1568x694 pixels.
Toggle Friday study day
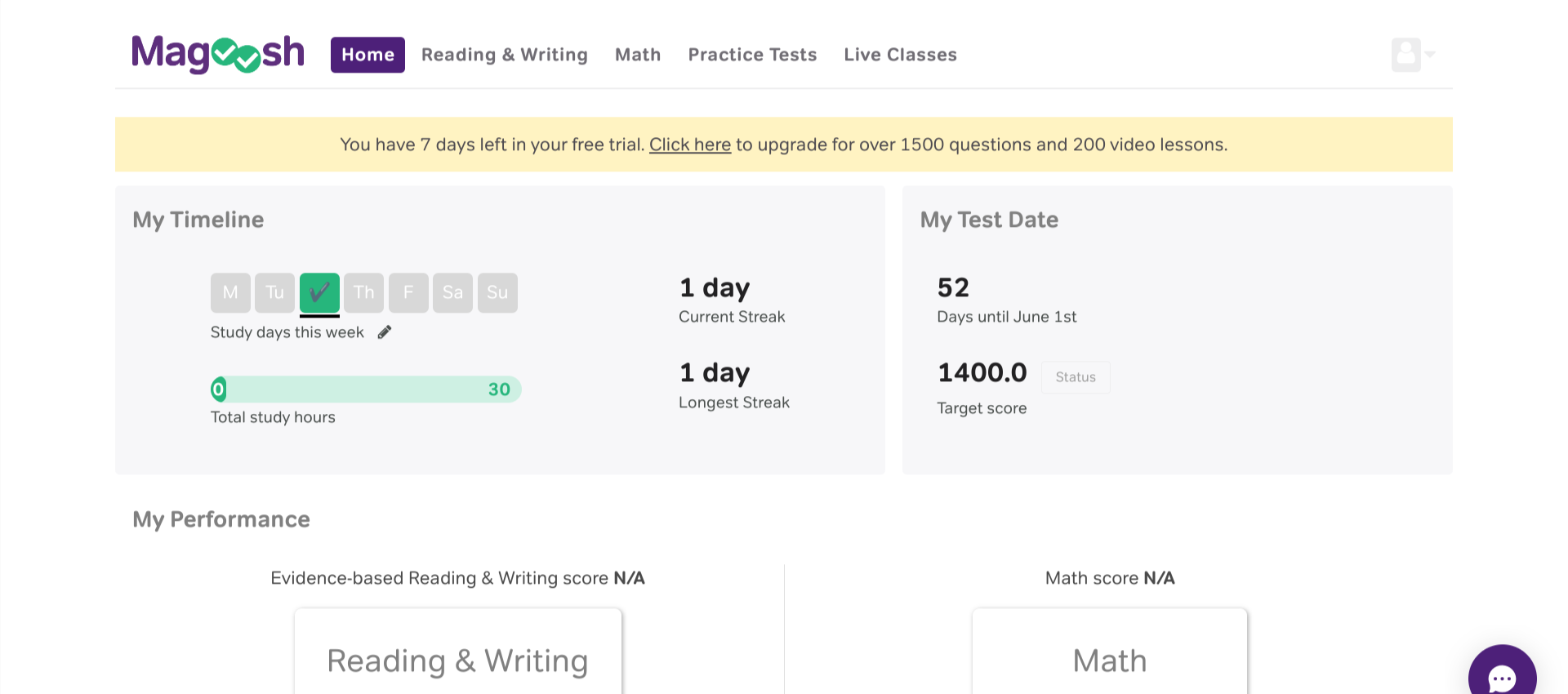tap(408, 292)
